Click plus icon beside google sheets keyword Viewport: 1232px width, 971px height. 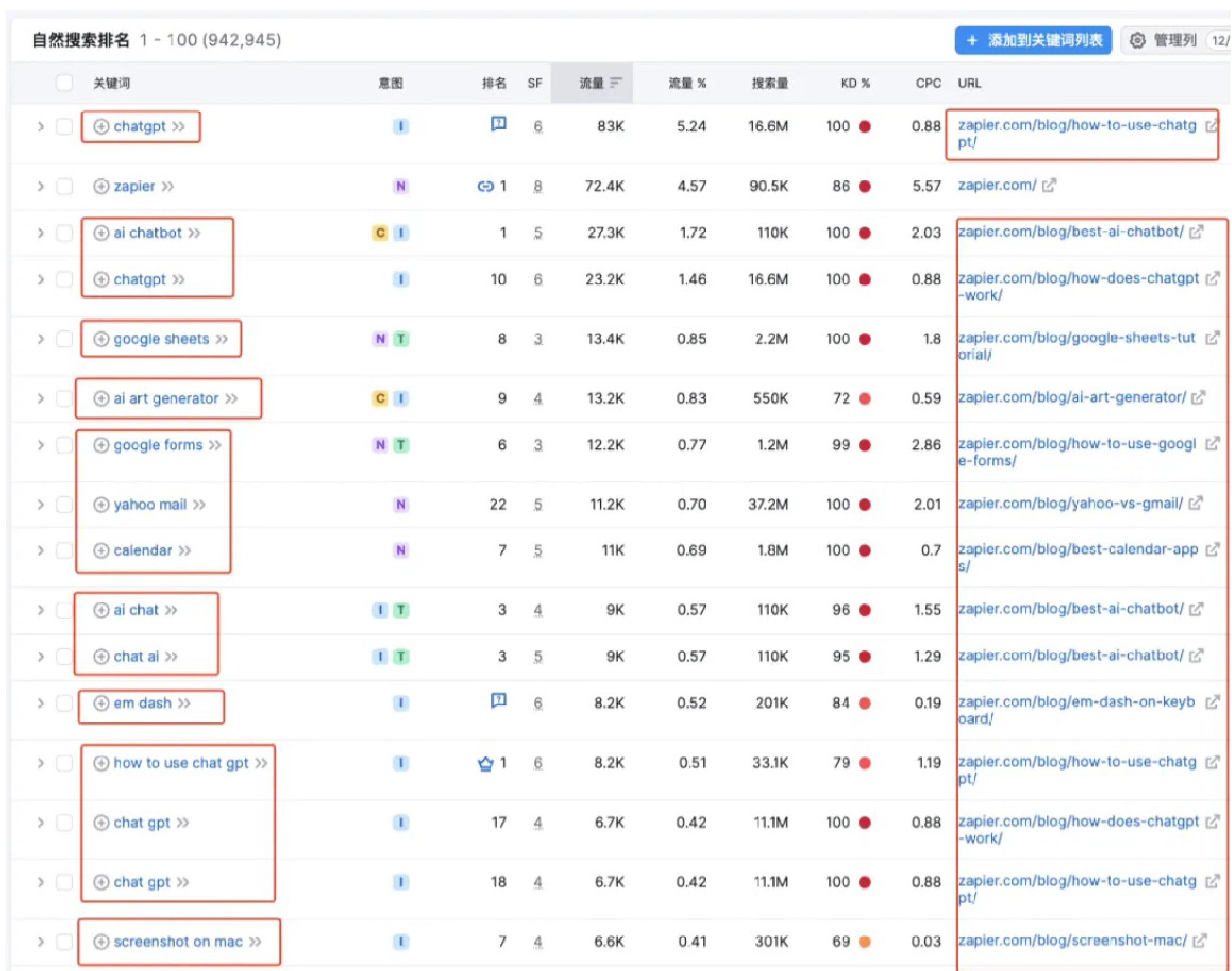coord(101,339)
